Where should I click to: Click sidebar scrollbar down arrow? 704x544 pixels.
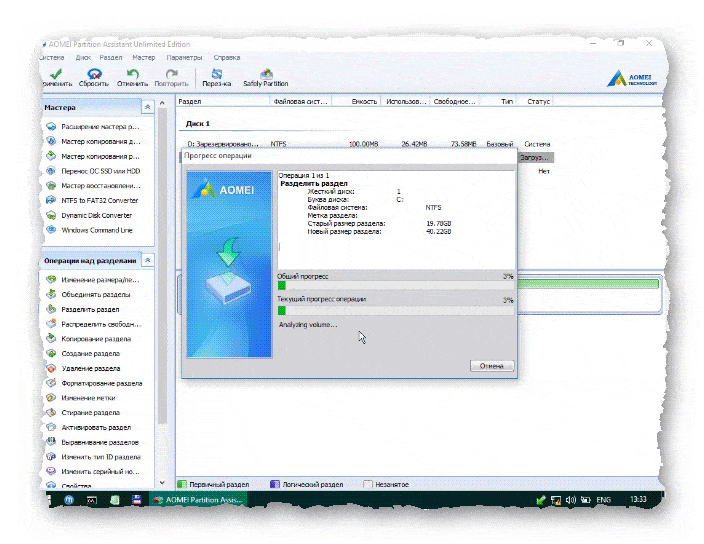tap(162, 483)
